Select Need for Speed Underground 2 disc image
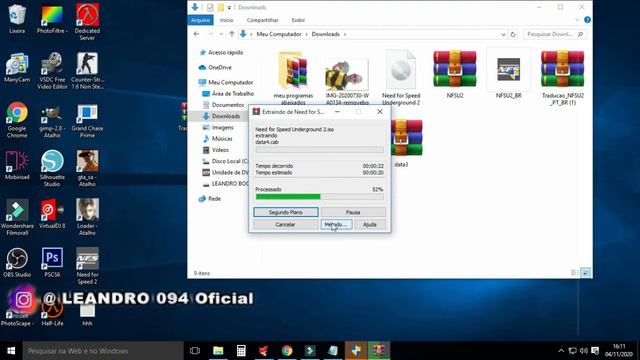640x360 pixels. (x=401, y=78)
